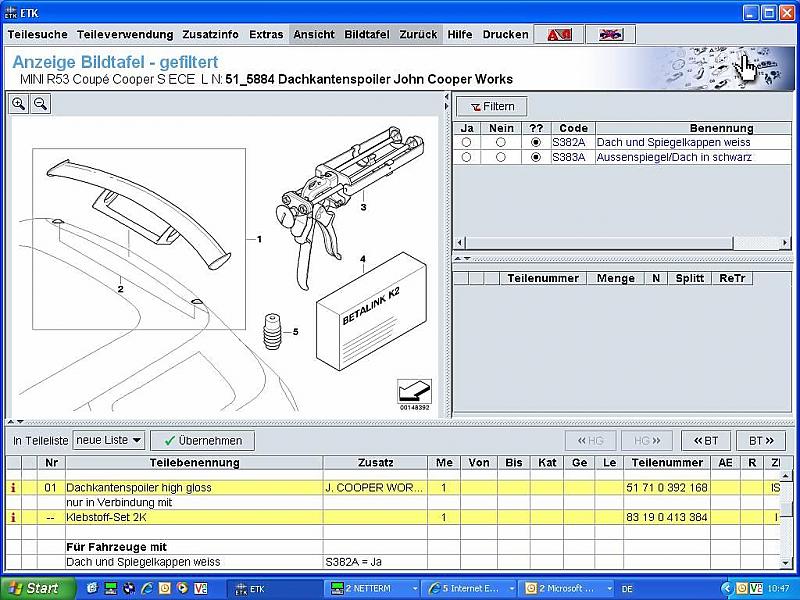Screen dimensions: 800x600
Task: Click BMW logo icon in quick launch
Action: point(128,588)
